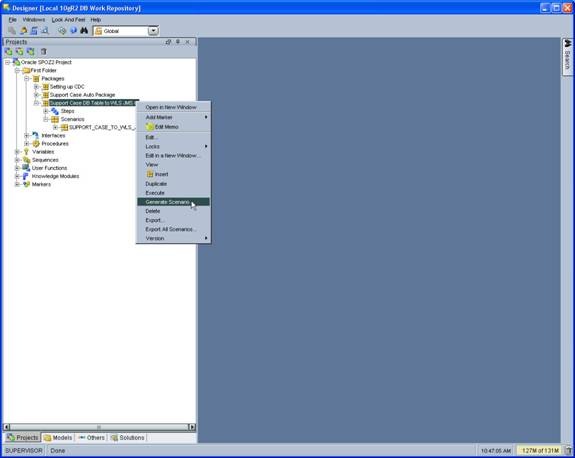Open the File menu

click(x=12, y=19)
